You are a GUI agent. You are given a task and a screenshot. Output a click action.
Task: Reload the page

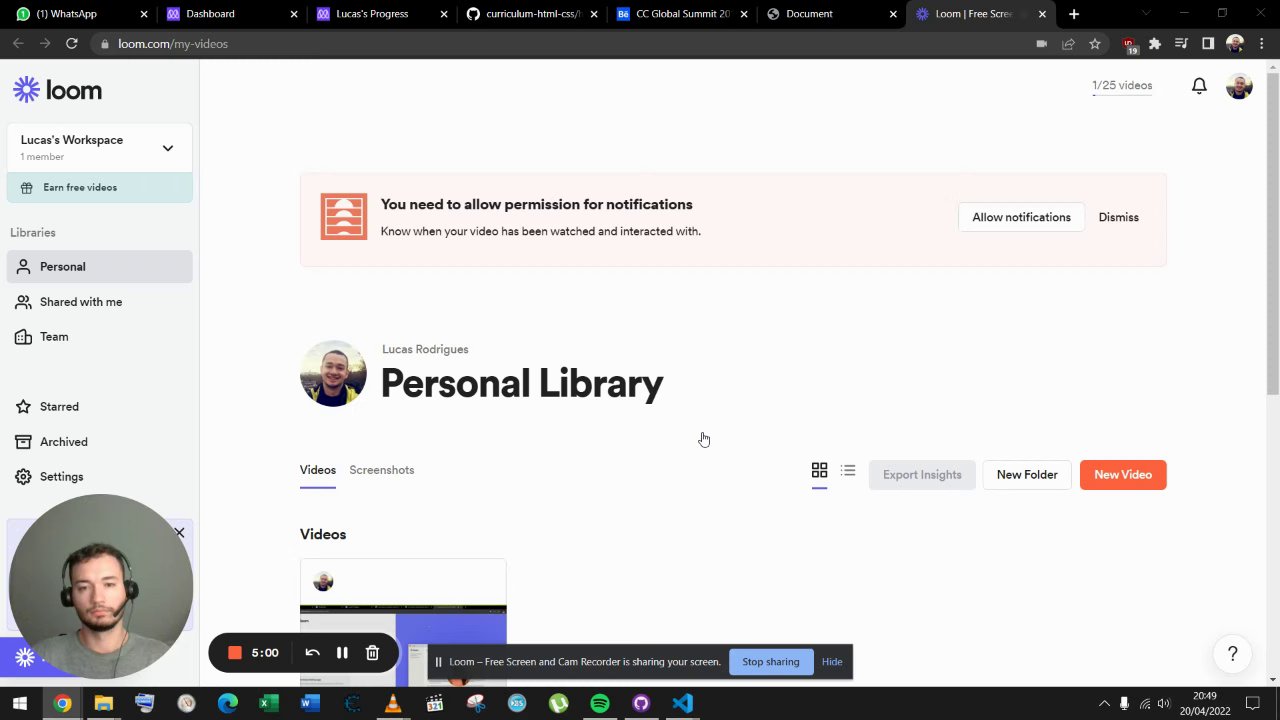72,44
